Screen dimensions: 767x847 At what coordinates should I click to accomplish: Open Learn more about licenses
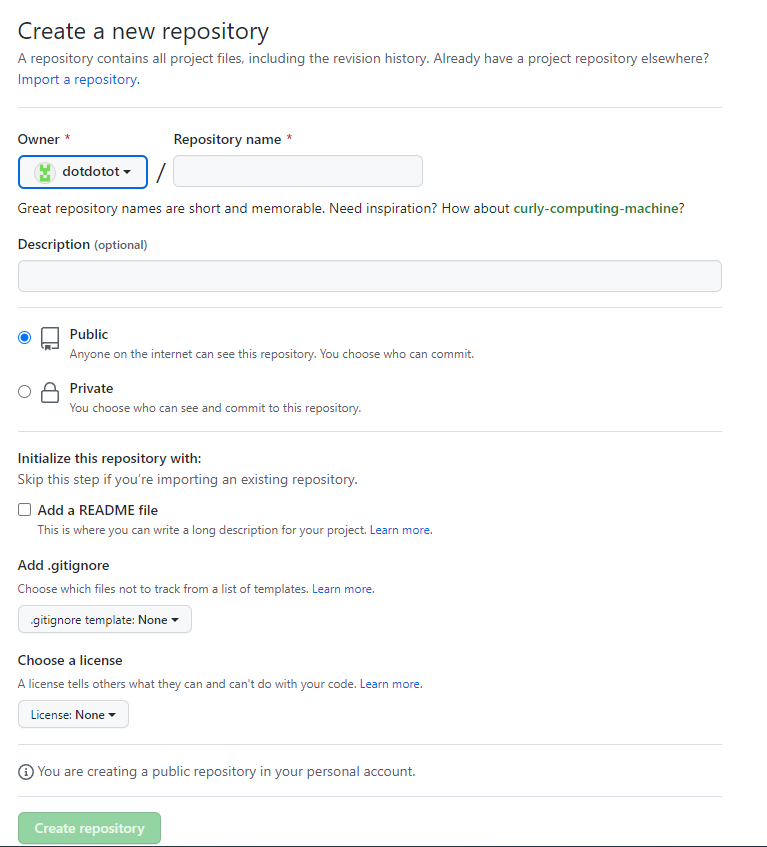click(x=390, y=683)
